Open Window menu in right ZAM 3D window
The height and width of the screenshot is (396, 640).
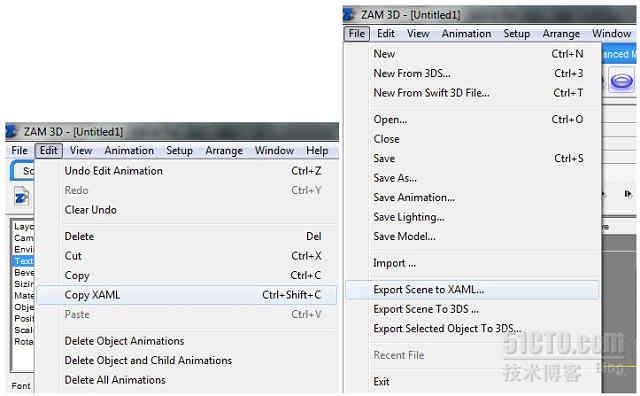click(612, 33)
